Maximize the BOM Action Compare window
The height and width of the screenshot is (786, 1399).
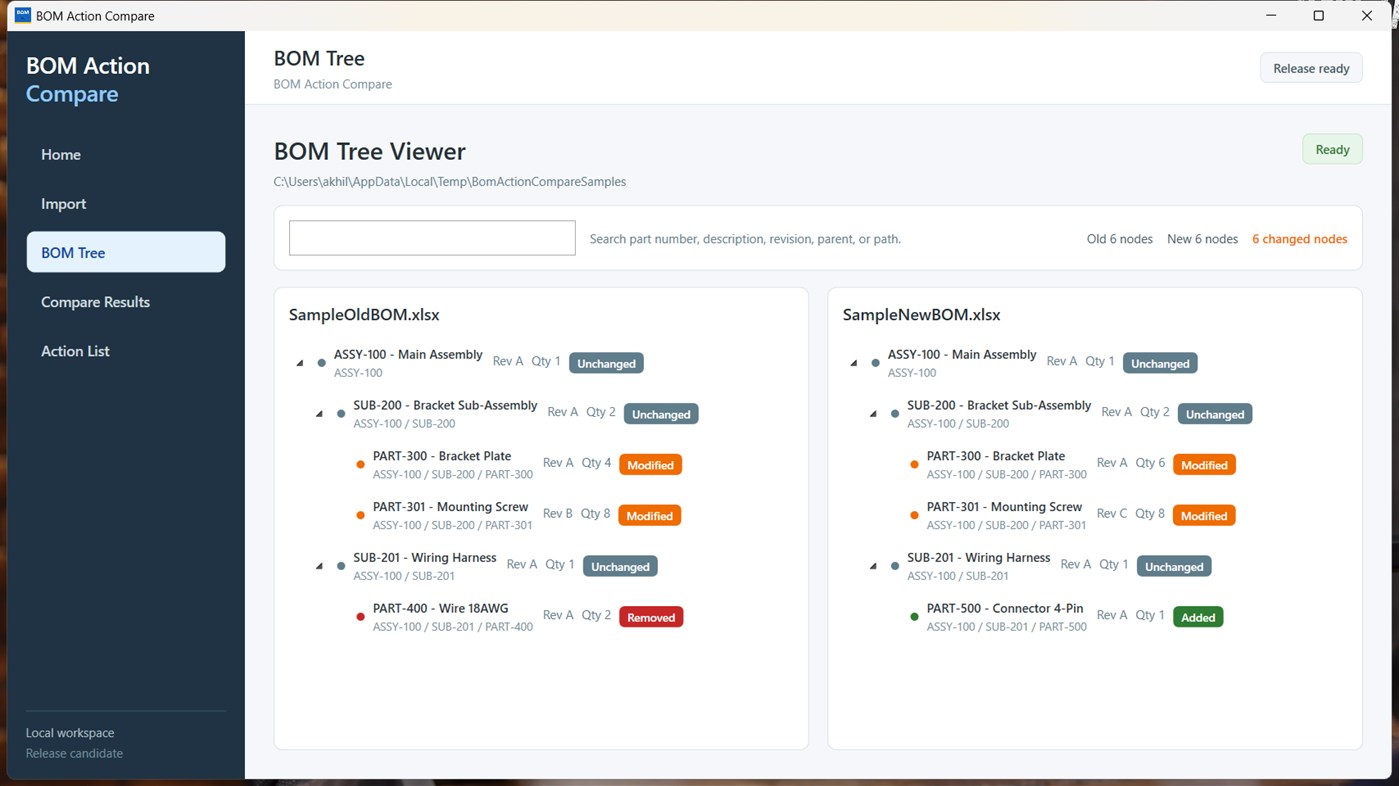point(1318,16)
